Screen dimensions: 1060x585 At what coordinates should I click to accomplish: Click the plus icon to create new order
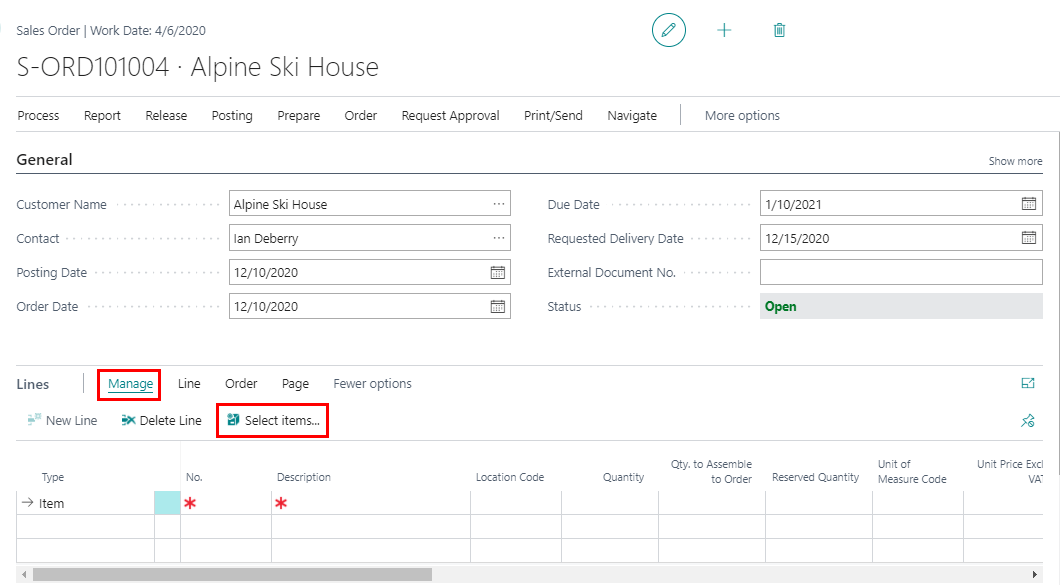pos(724,30)
